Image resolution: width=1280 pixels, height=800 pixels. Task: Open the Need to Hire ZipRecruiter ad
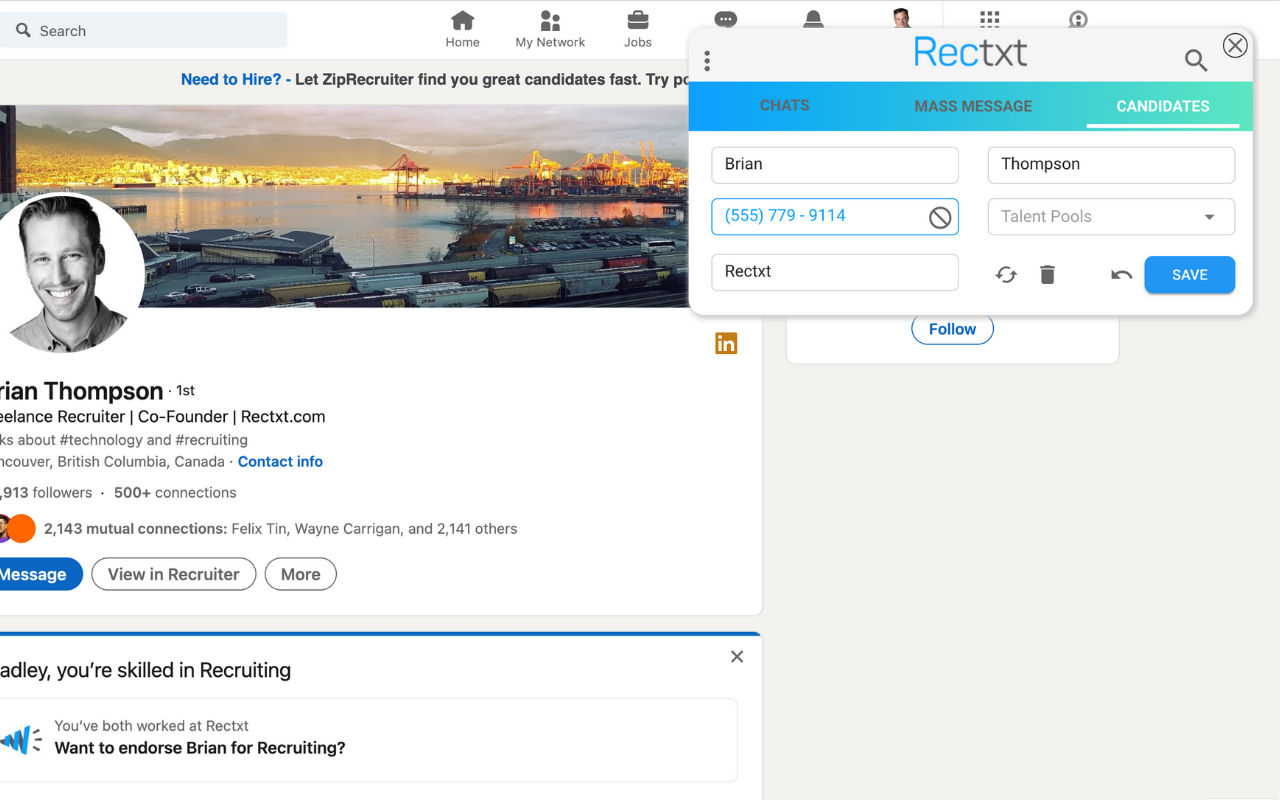(x=435, y=79)
